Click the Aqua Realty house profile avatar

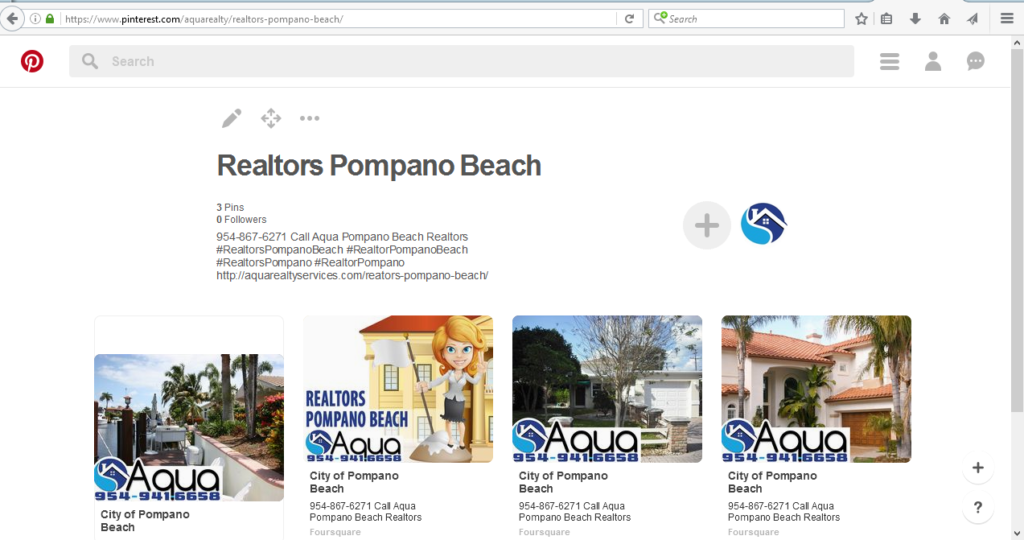point(764,225)
